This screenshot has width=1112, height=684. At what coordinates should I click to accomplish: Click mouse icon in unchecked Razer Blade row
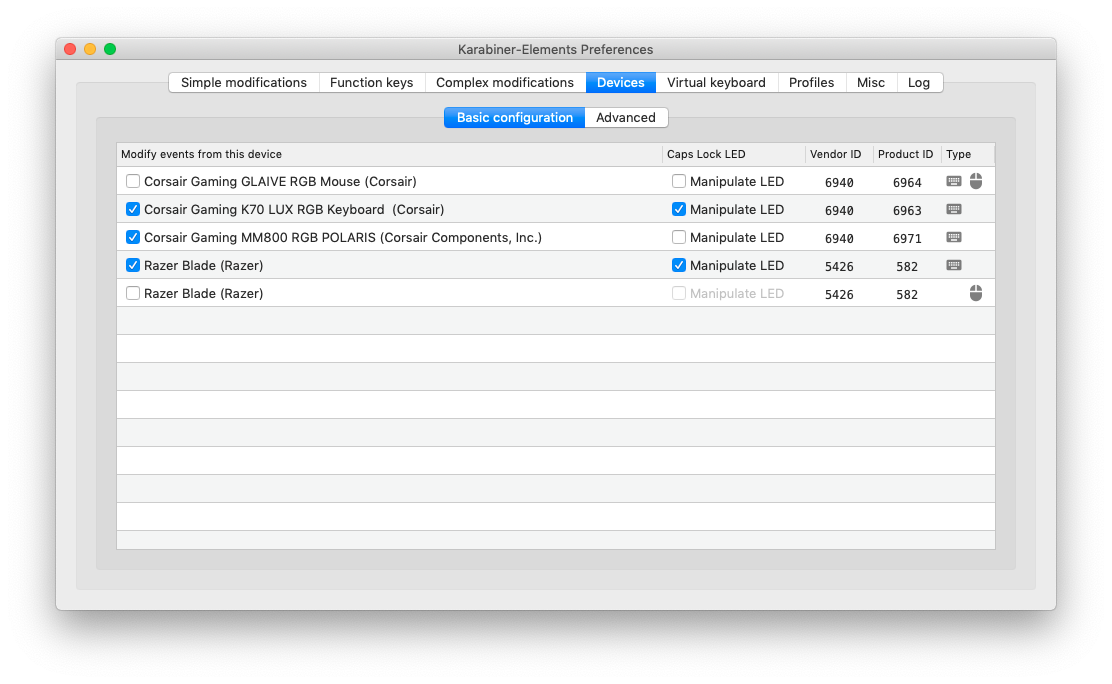pos(976,293)
